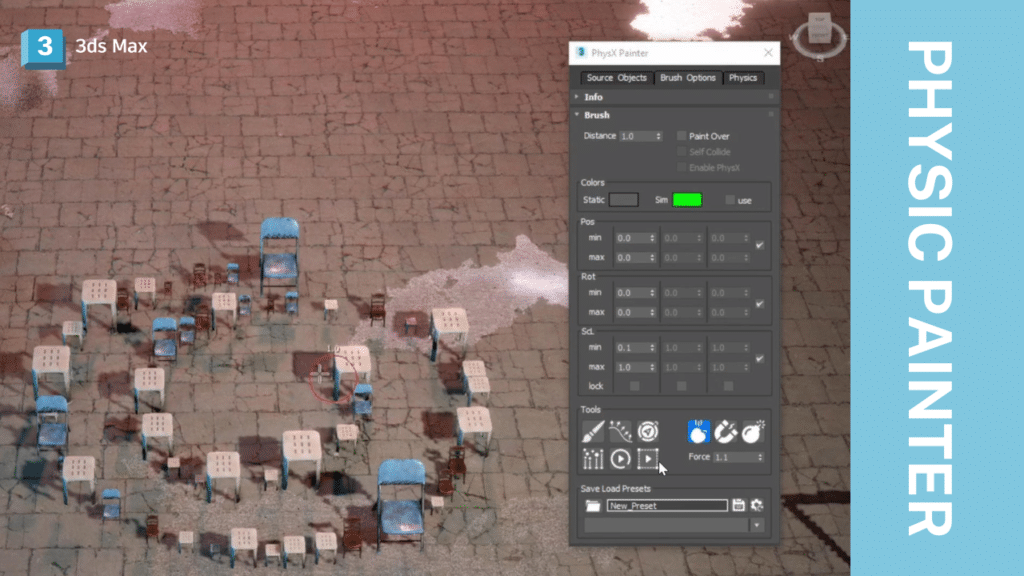Click the Distance value field
The width and height of the screenshot is (1024, 576).
point(637,136)
